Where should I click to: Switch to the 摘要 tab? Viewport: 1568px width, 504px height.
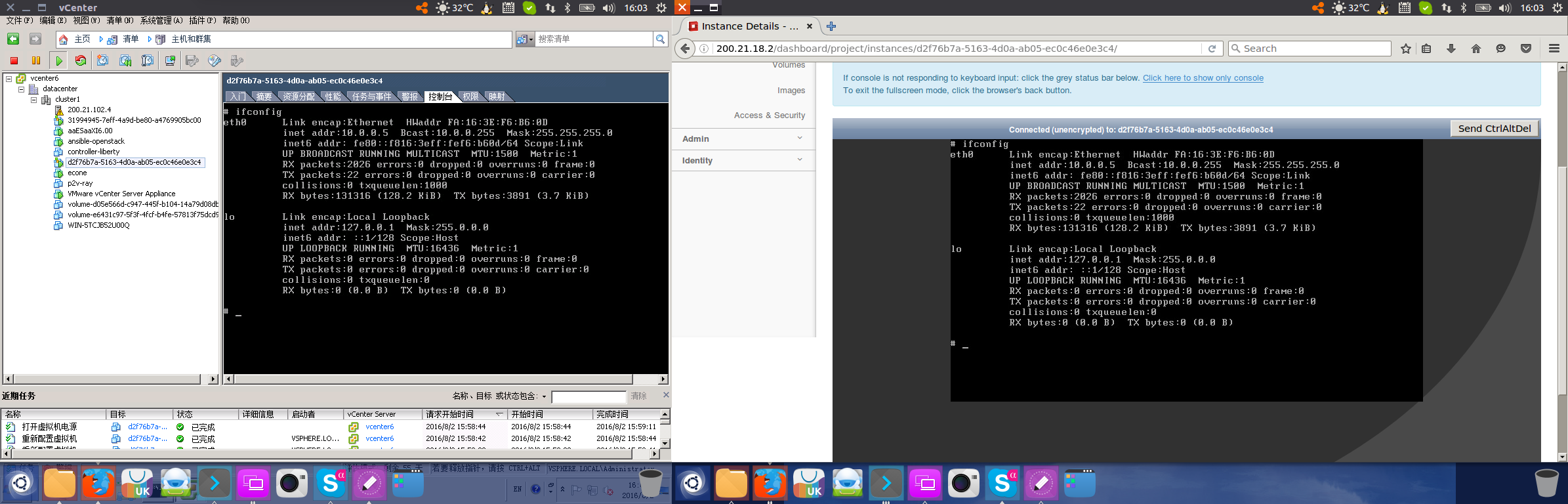pyautogui.click(x=264, y=97)
